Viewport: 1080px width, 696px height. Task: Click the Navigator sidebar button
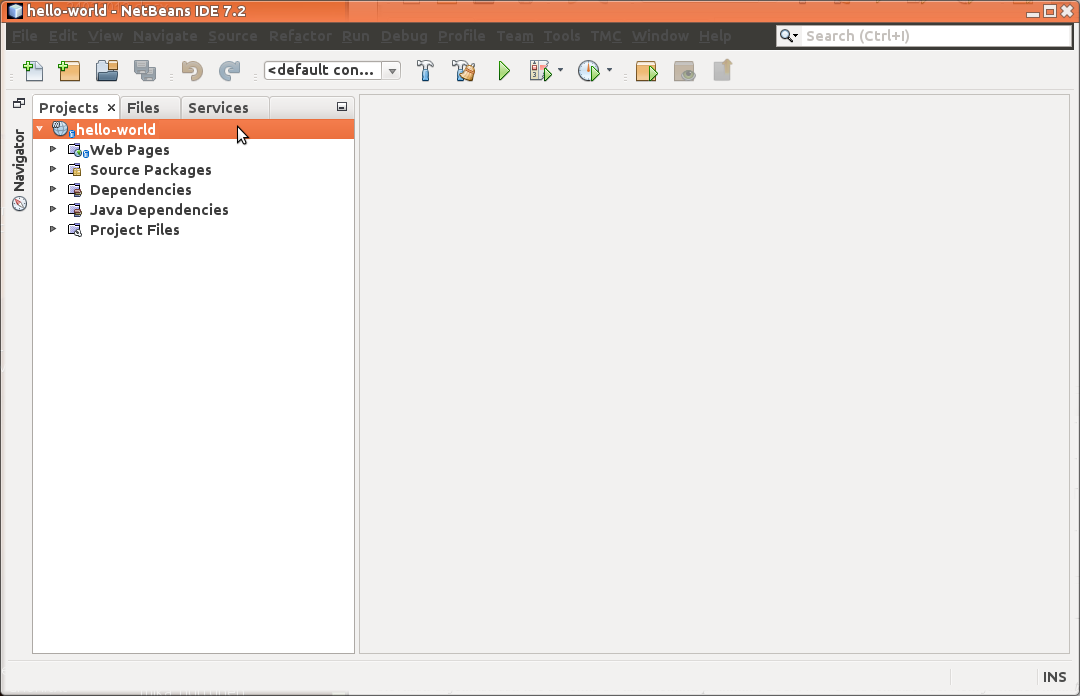pyautogui.click(x=19, y=170)
